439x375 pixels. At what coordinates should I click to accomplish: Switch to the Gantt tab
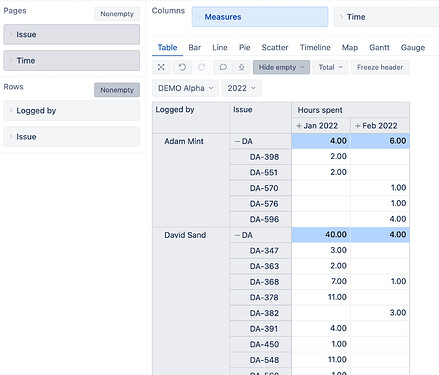(x=379, y=48)
